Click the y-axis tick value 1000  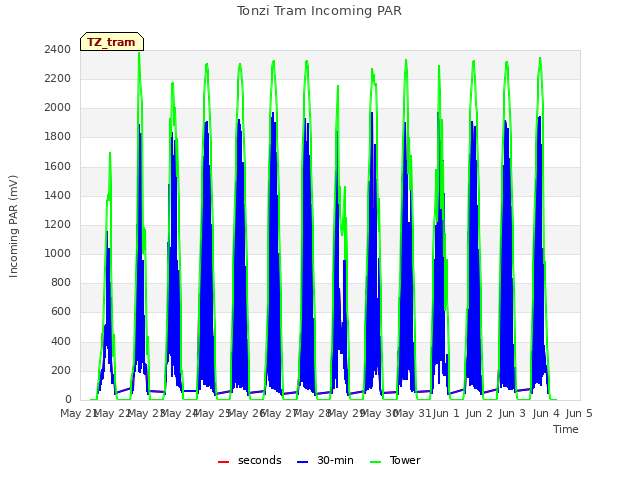(x=58, y=253)
